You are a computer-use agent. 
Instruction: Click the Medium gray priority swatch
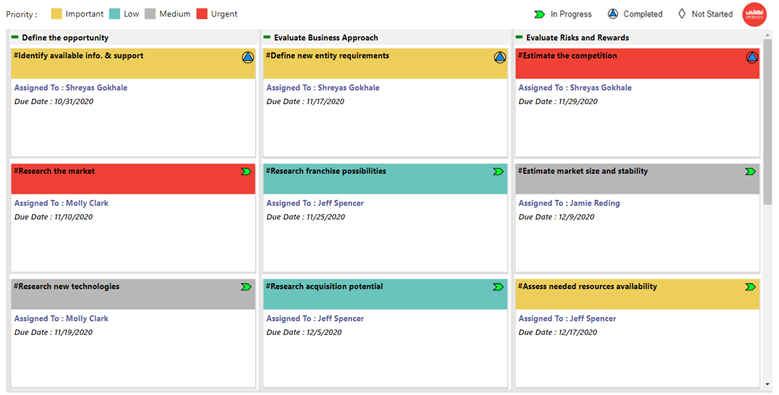pos(150,14)
